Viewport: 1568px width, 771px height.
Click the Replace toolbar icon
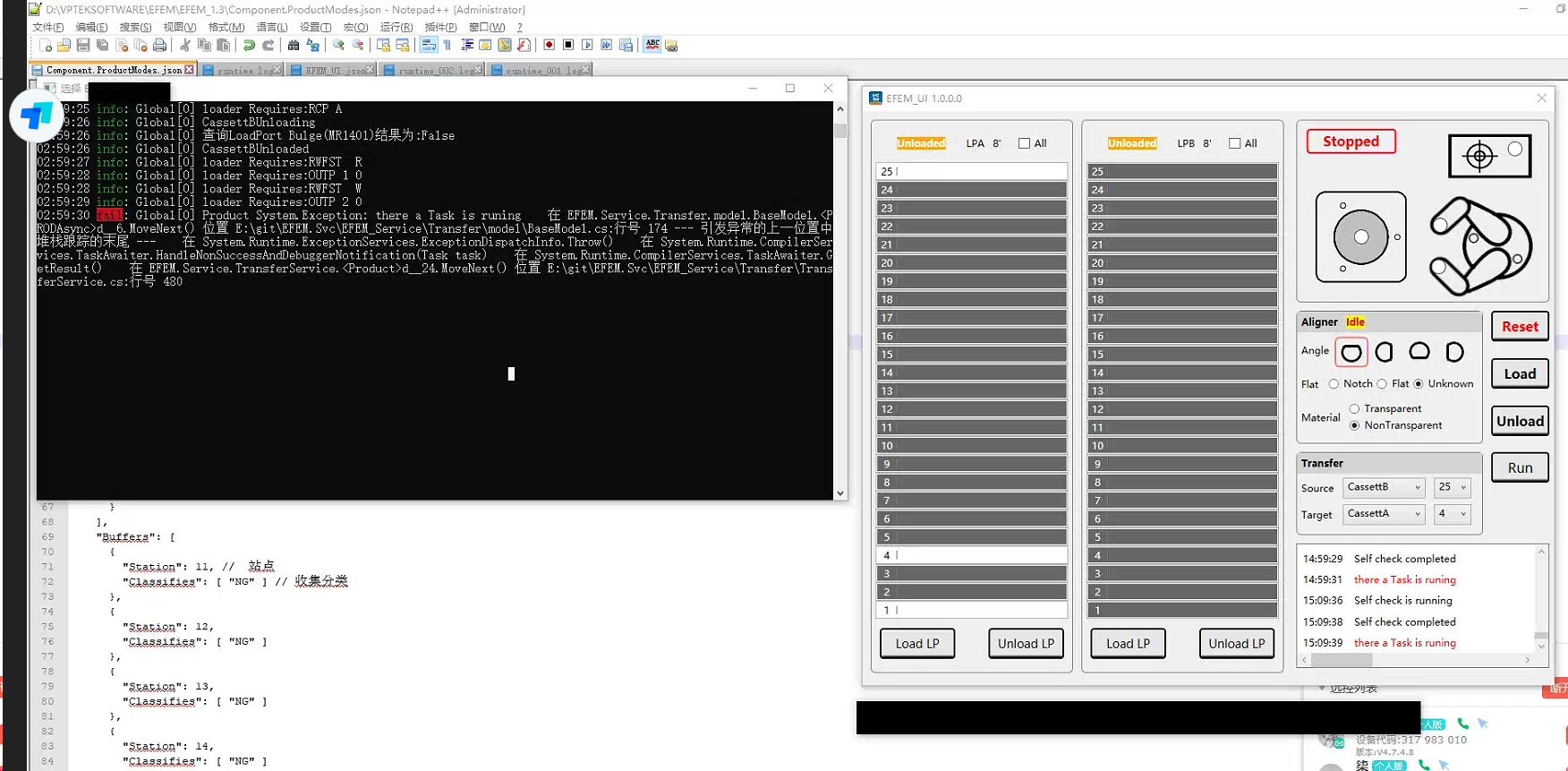pyautogui.click(x=312, y=45)
